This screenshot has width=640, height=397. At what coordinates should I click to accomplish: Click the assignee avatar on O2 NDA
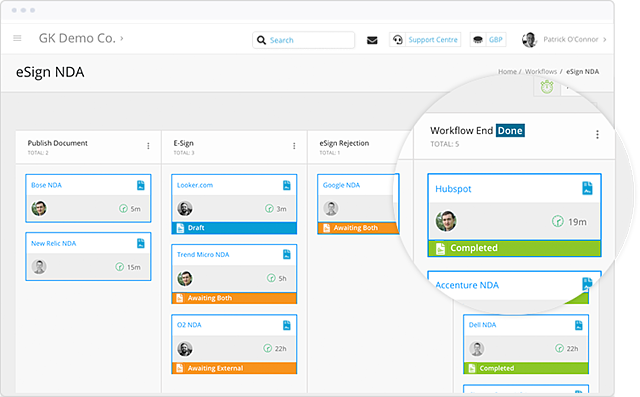click(185, 348)
